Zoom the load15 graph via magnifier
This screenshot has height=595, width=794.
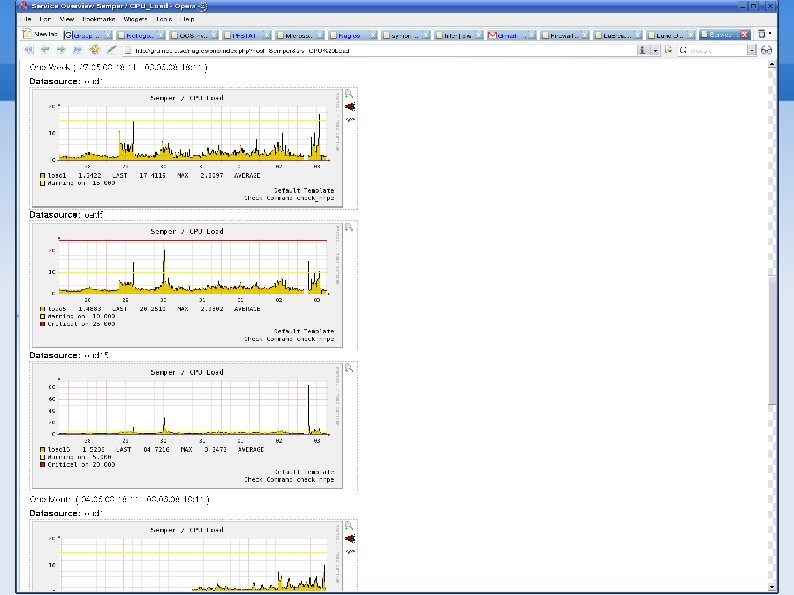(349, 368)
